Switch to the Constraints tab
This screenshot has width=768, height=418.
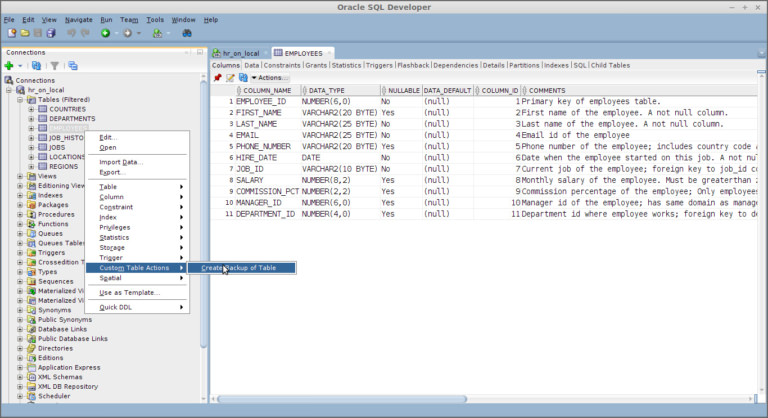[x=281, y=65]
